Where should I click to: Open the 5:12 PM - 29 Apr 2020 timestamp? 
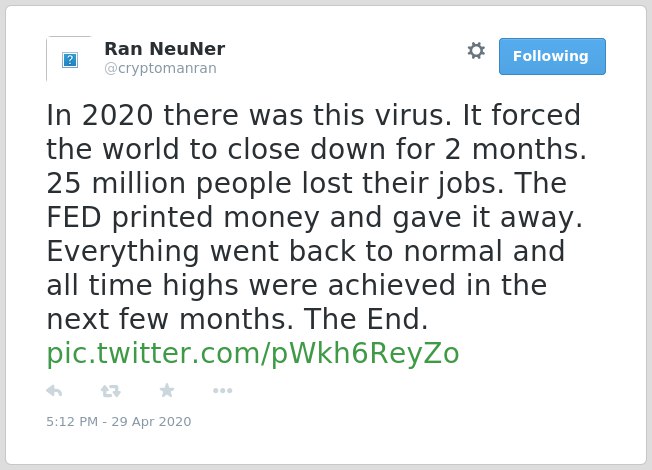click(119, 422)
